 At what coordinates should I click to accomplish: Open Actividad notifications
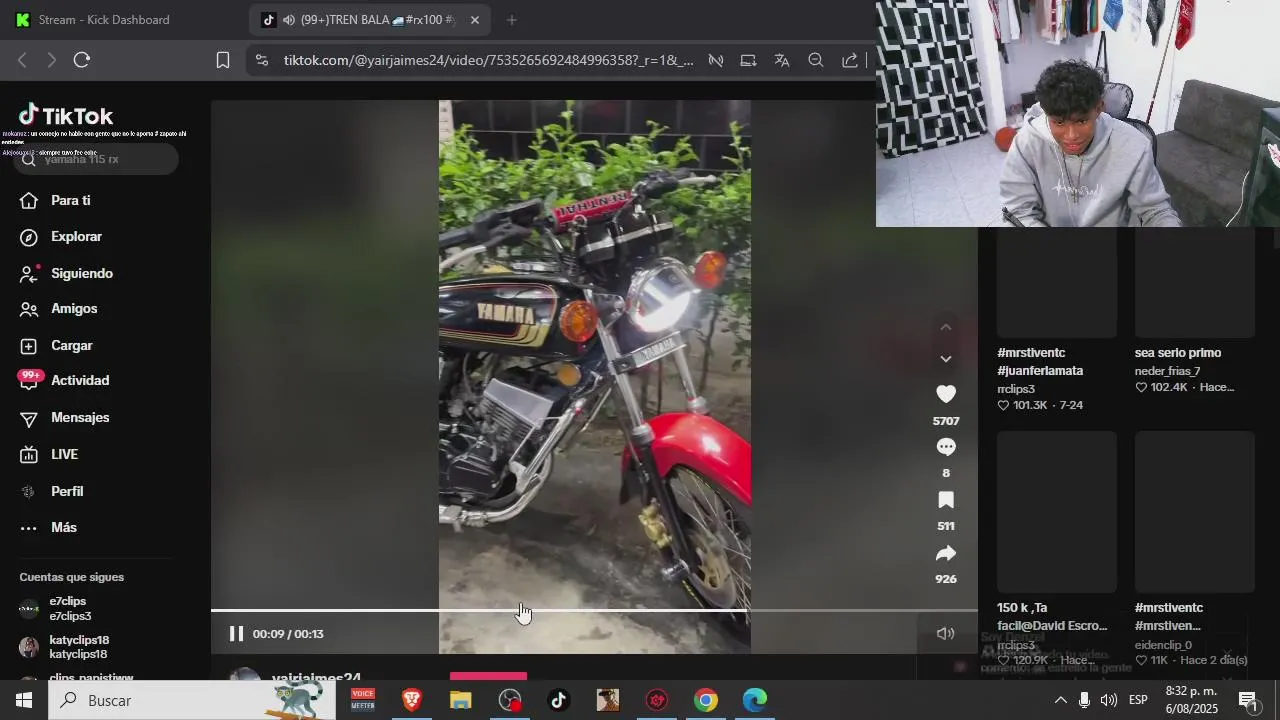pyautogui.click(x=80, y=381)
